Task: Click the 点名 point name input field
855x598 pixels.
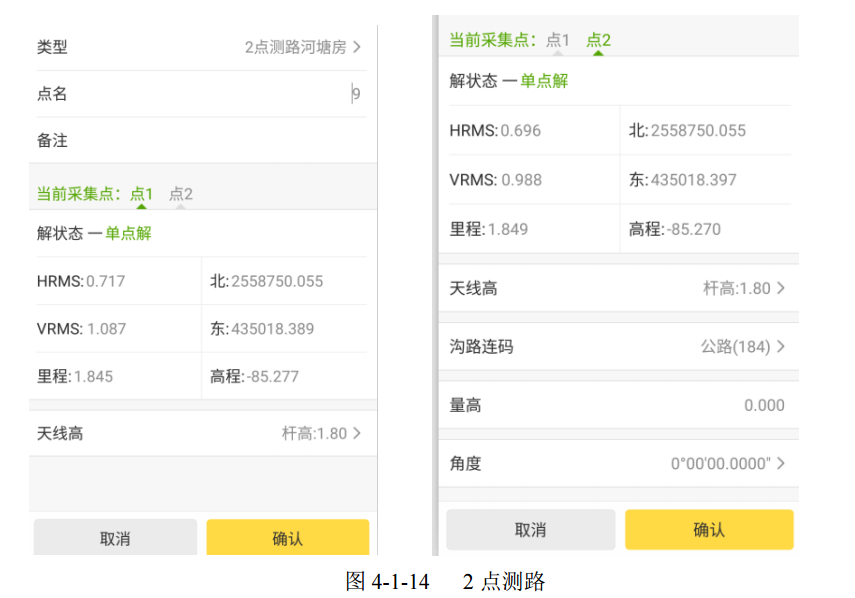Action: tap(200, 94)
